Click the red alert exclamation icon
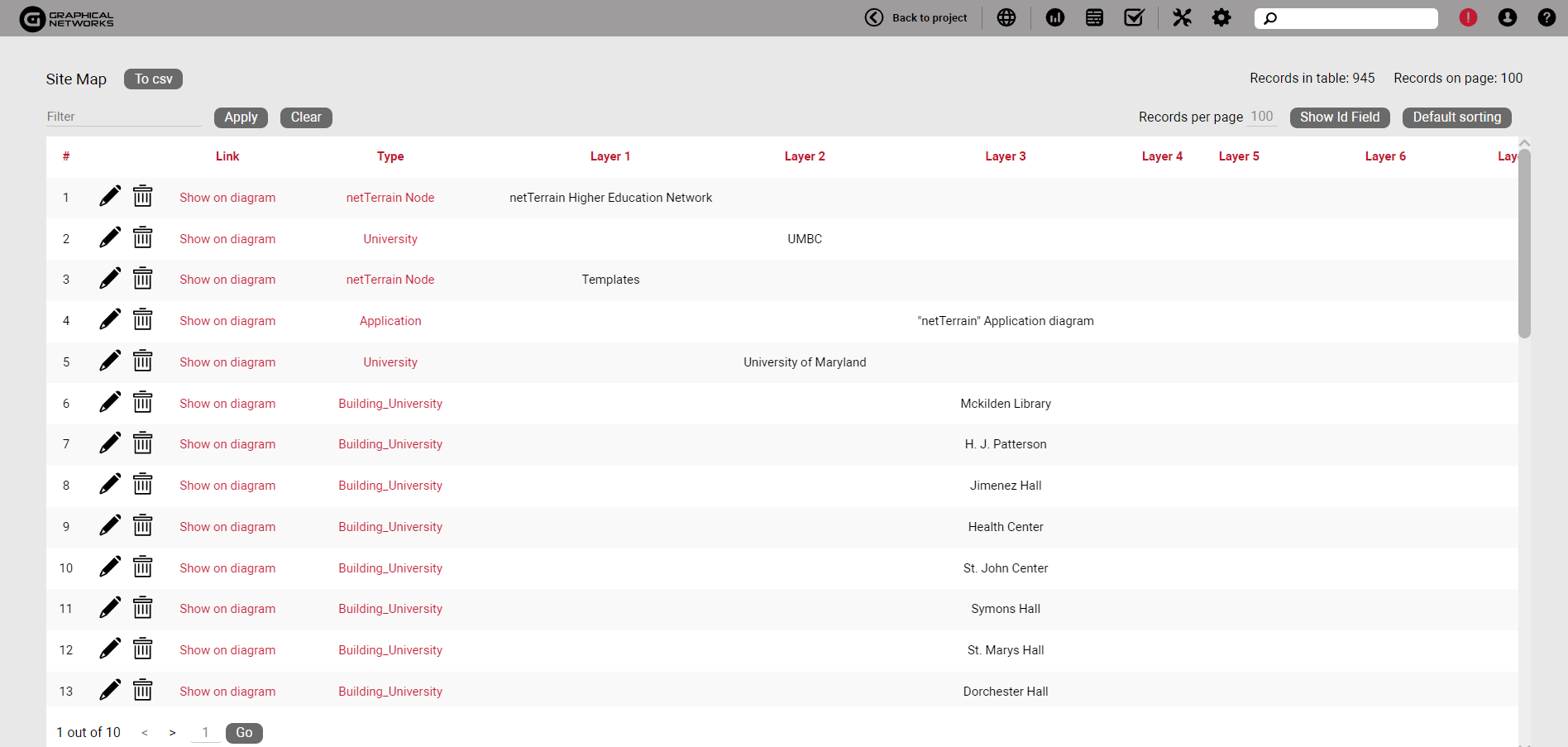The image size is (1568, 747). tap(1468, 17)
